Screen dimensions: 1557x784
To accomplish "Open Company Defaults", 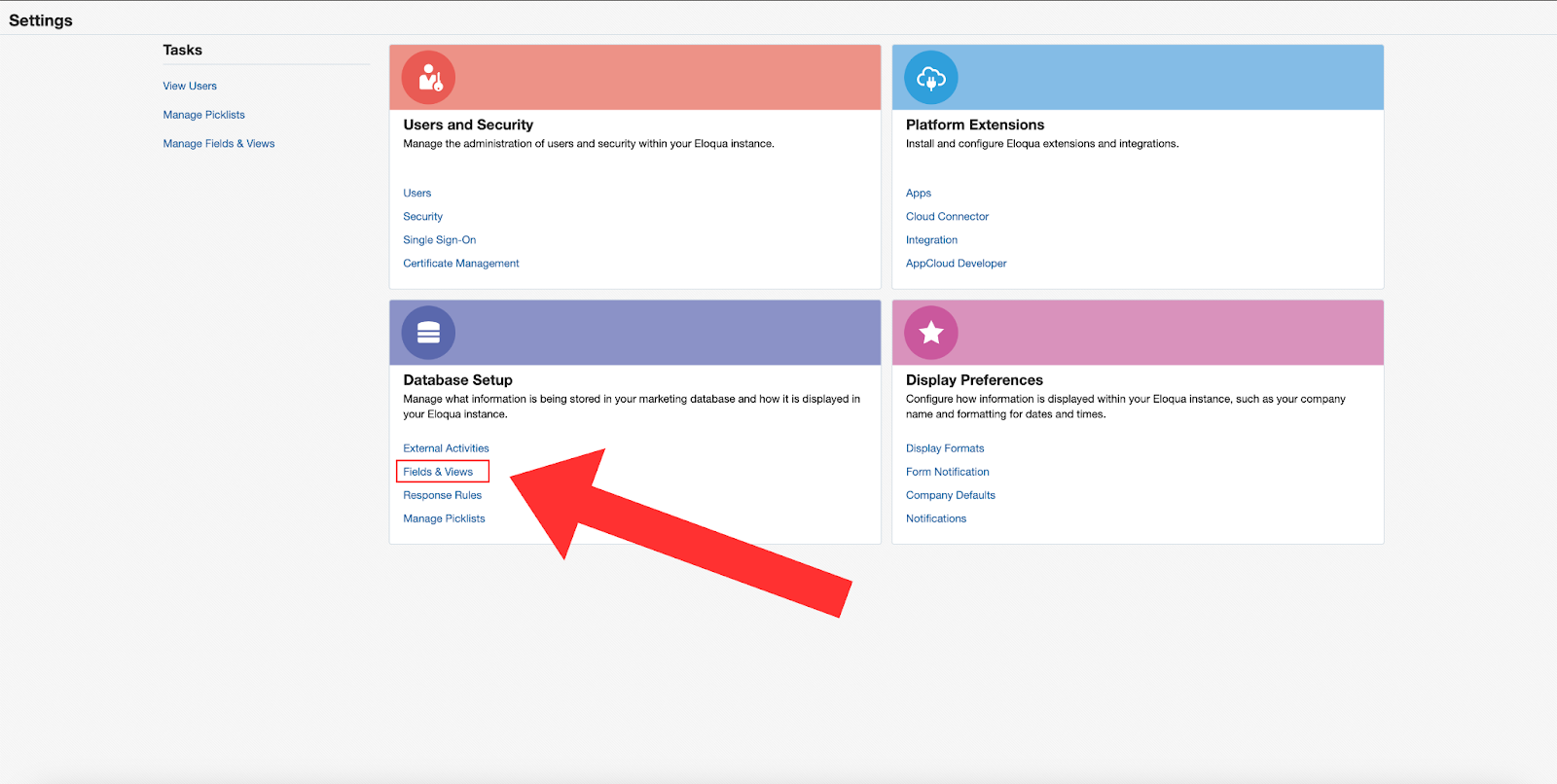I will click(x=950, y=495).
